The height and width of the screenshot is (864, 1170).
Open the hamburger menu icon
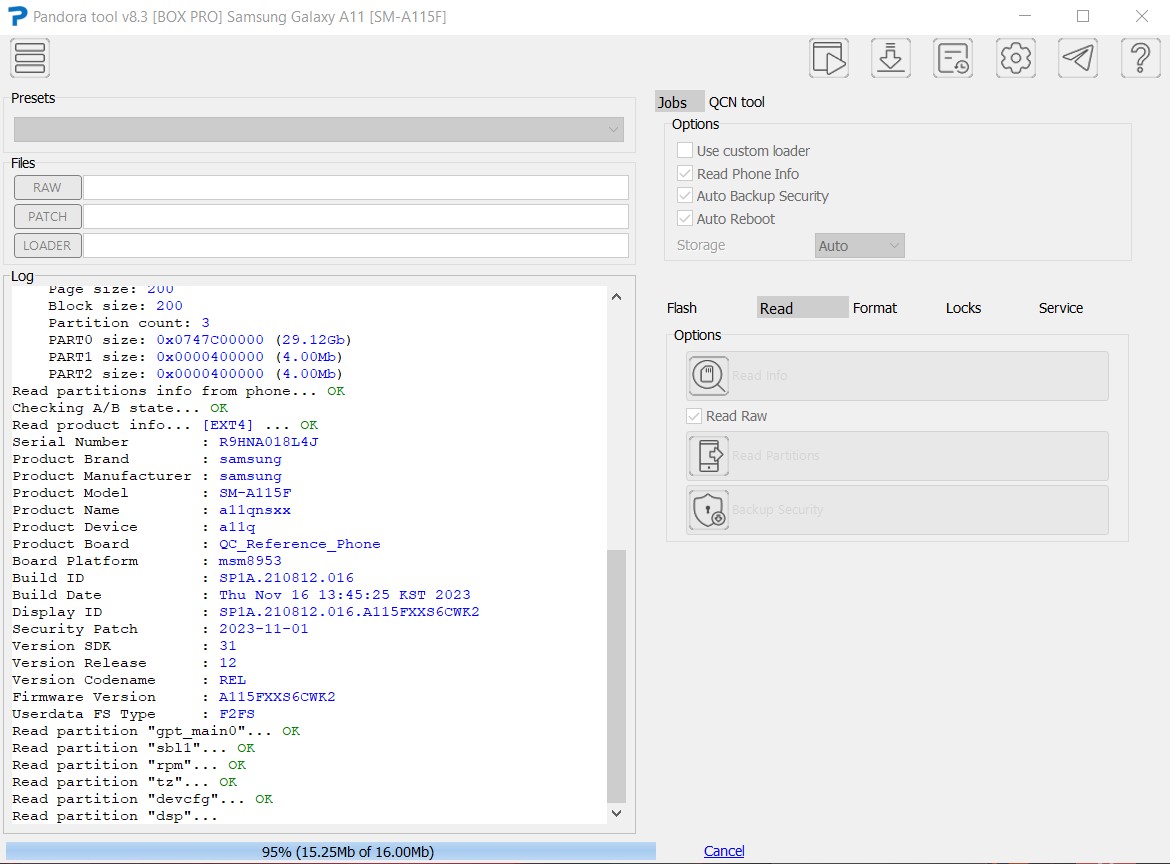[30, 58]
